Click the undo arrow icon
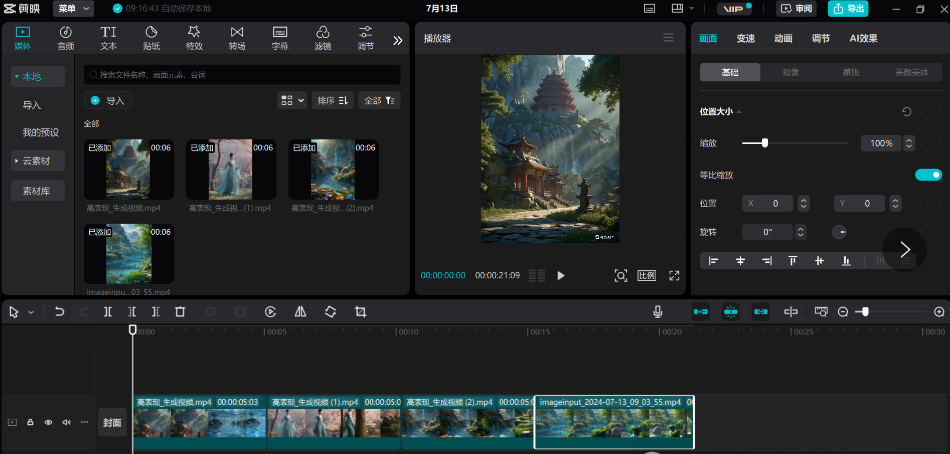The image size is (950, 454). (60, 312)
